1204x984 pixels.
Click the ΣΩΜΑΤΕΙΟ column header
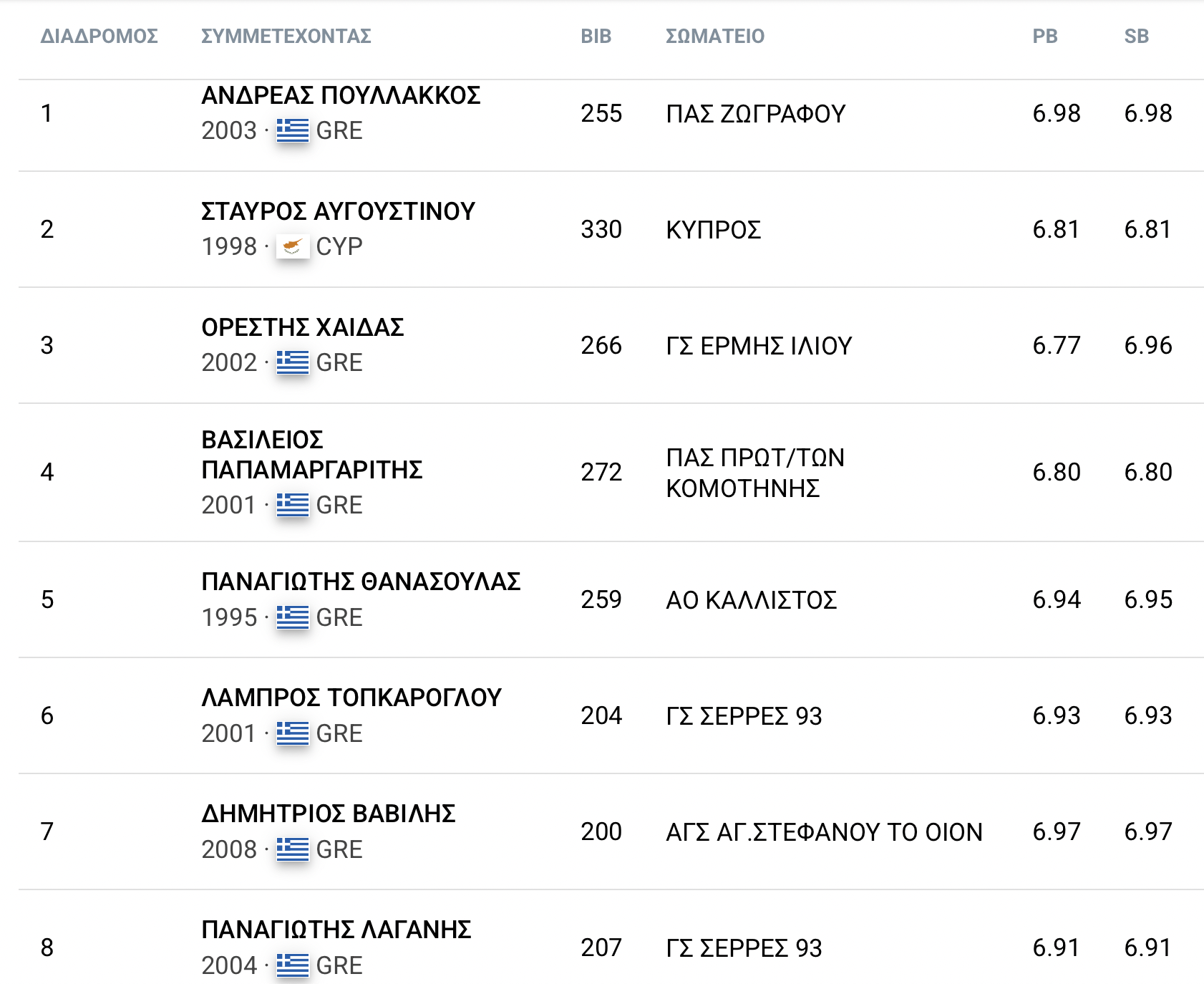715,36
